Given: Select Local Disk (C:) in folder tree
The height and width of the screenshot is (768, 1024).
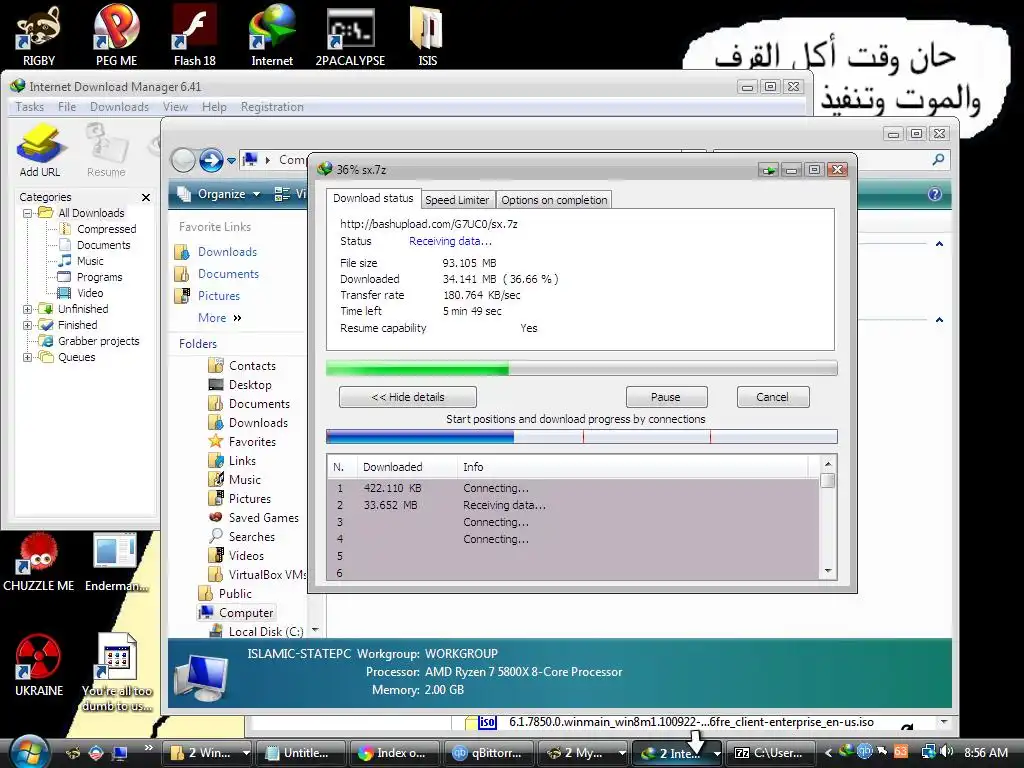Looking at the screenshot, I should click(266, 632).
